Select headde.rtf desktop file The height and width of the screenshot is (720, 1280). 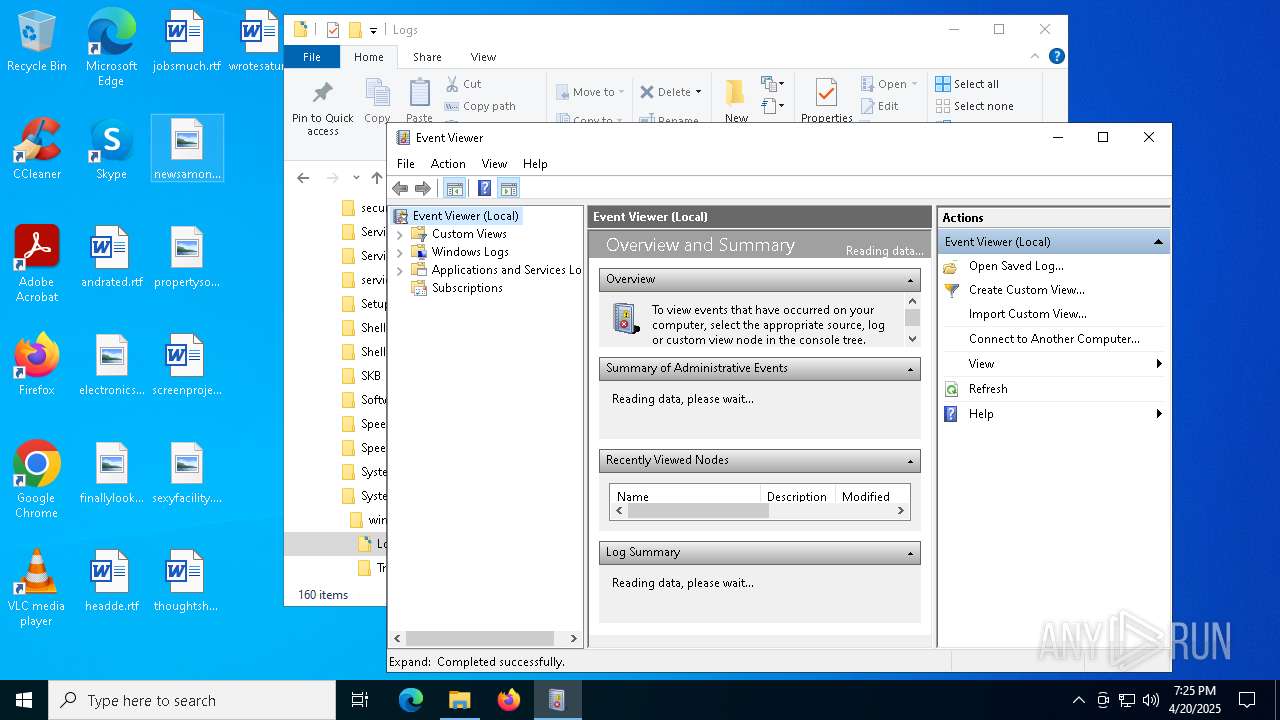[111, 581]
